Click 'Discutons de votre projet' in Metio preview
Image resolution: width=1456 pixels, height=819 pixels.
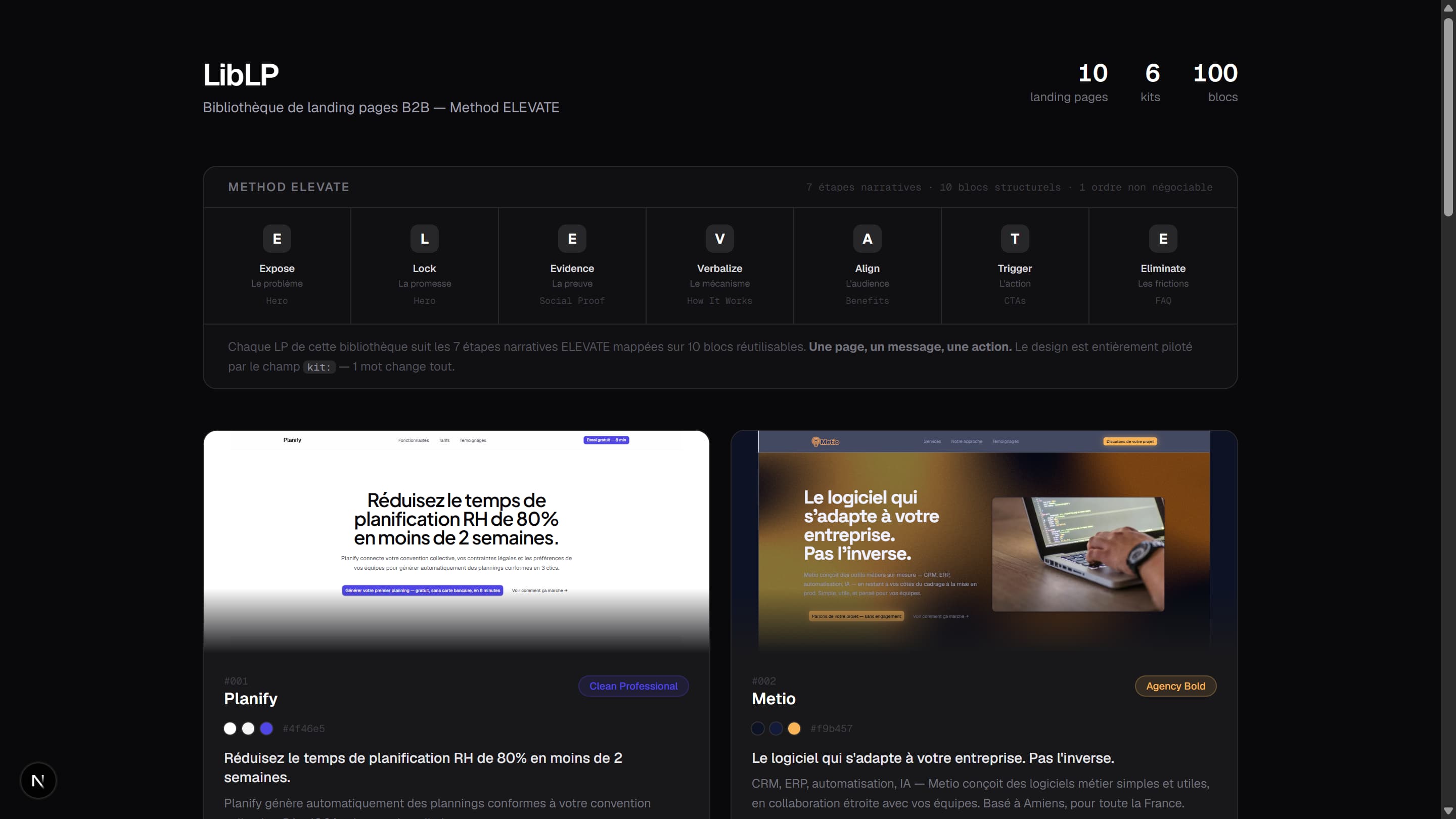(1130, 441)
